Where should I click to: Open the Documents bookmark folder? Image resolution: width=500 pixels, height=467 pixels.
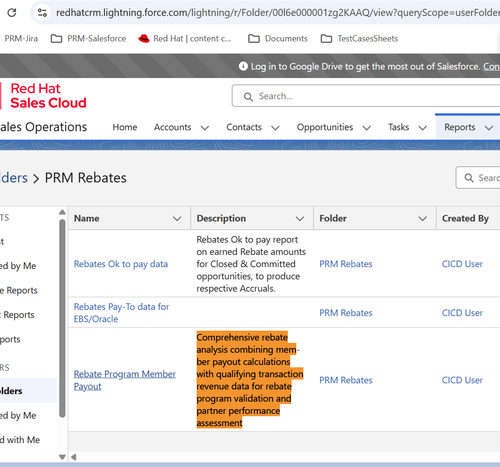pos(278,39)
